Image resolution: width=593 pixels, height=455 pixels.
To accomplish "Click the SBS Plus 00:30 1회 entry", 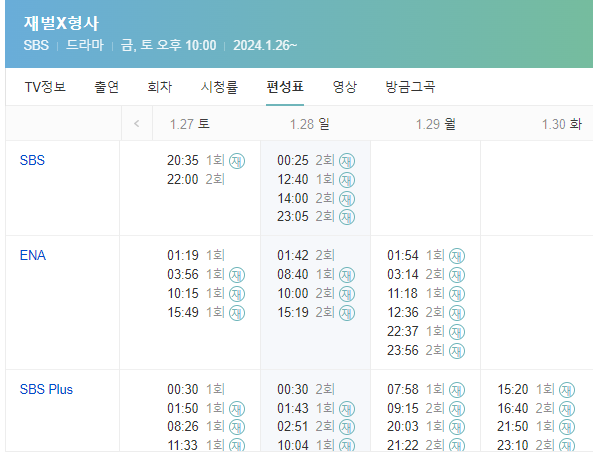I will tap(196, 389).
